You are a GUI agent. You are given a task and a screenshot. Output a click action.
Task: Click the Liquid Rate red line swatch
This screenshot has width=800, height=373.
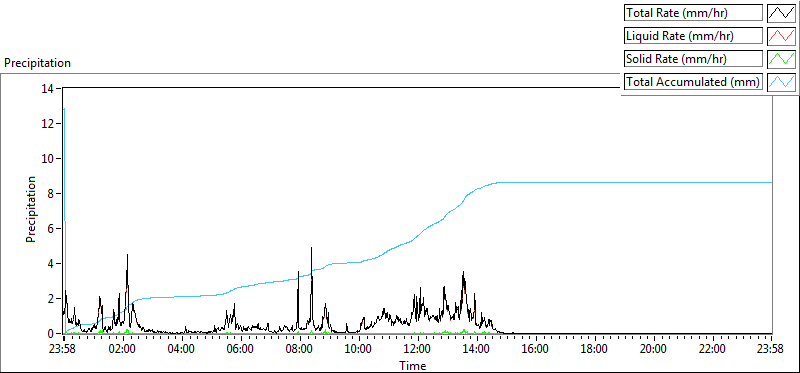pos(781,36)
